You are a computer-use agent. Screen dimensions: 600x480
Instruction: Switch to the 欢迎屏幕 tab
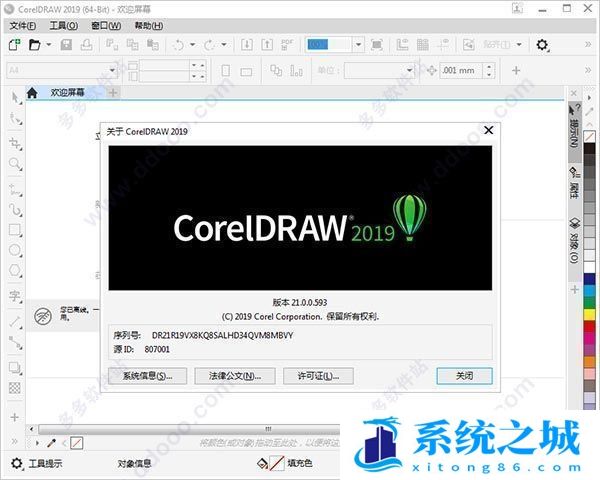(67, 93)
